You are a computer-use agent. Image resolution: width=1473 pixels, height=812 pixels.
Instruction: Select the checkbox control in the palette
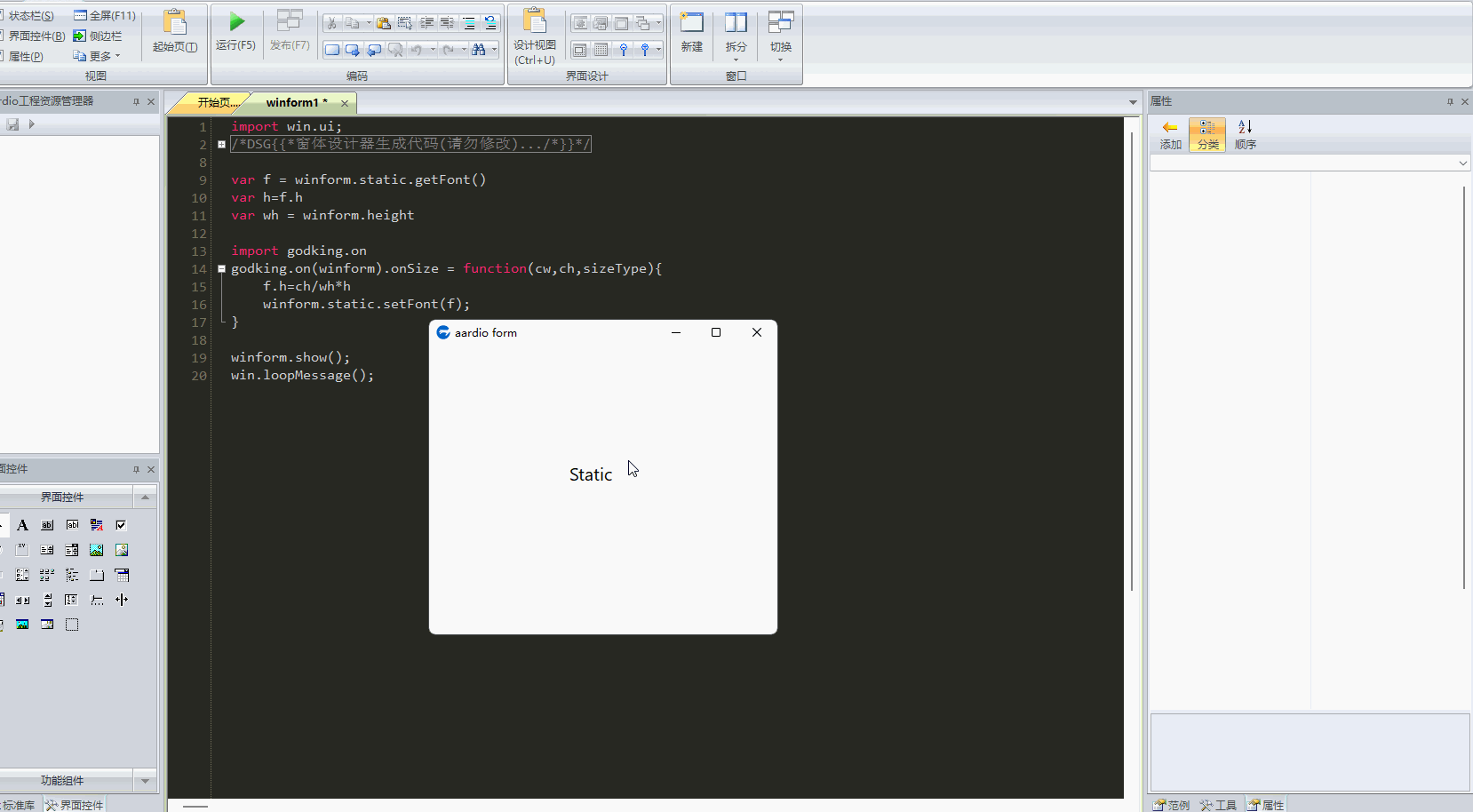point(122,525)
